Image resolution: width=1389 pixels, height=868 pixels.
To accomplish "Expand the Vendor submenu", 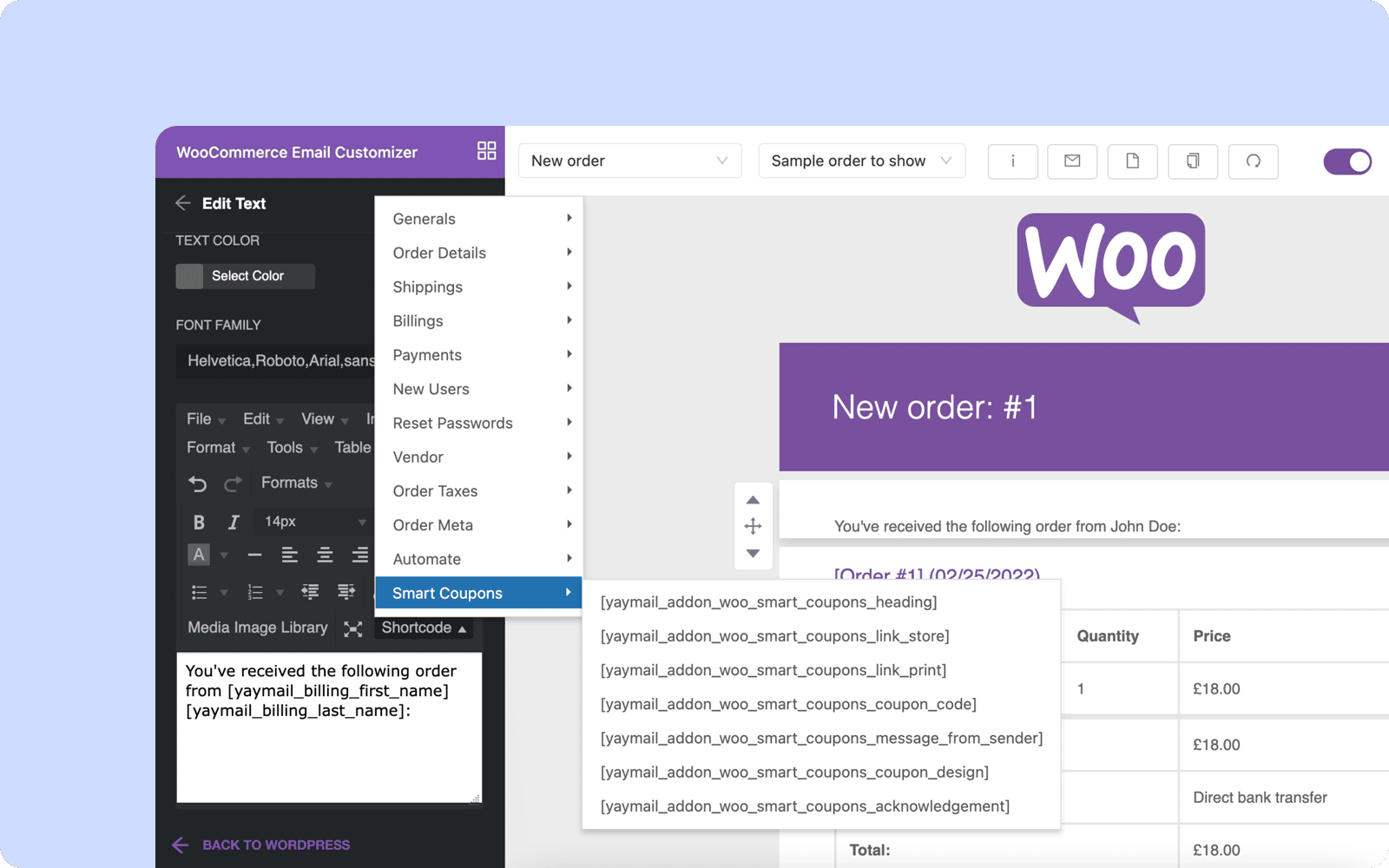I will pyautogui.click(x=478, y=457).
